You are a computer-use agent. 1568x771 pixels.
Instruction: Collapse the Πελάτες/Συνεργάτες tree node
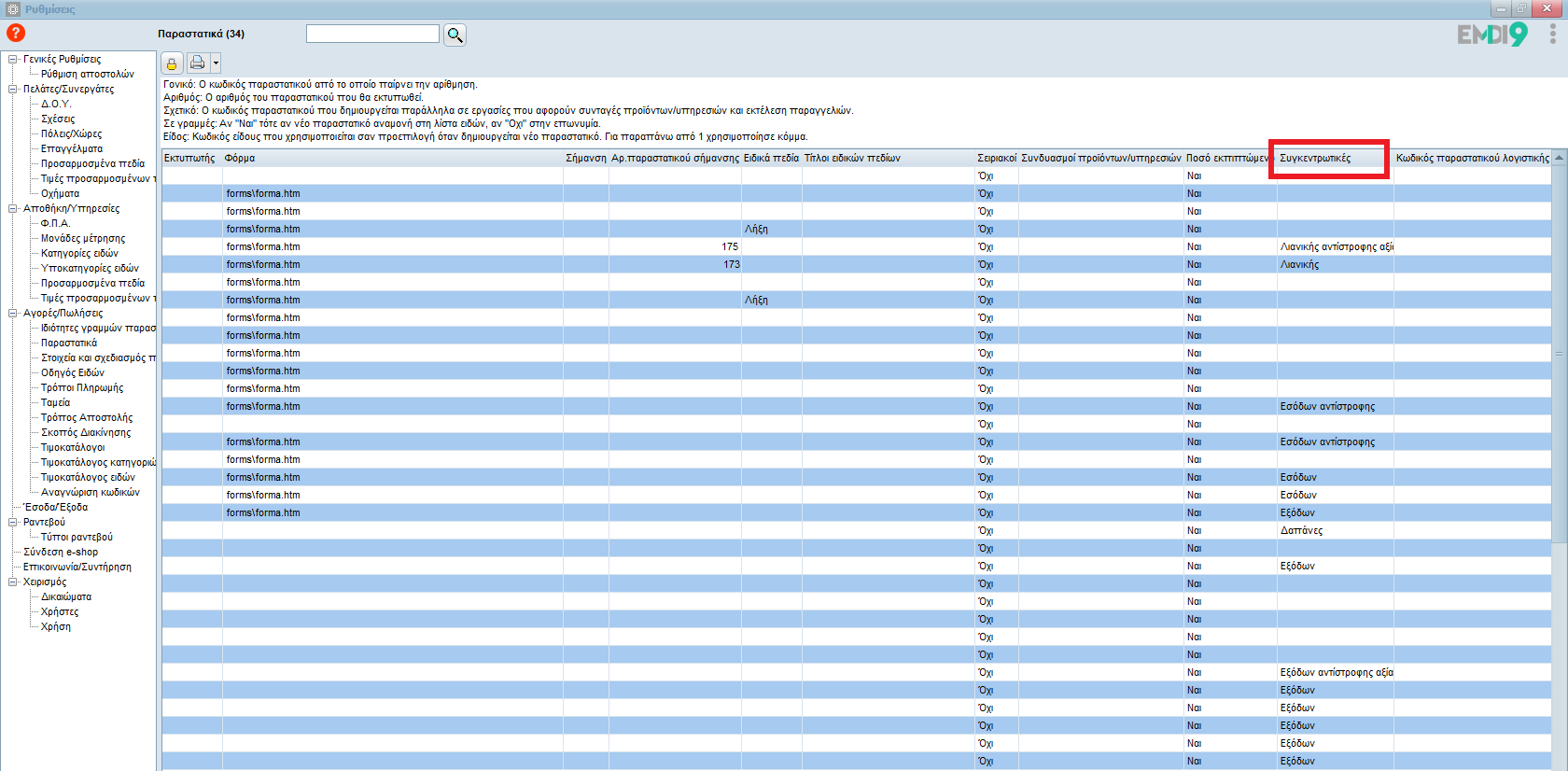click(x=13, y=89)
